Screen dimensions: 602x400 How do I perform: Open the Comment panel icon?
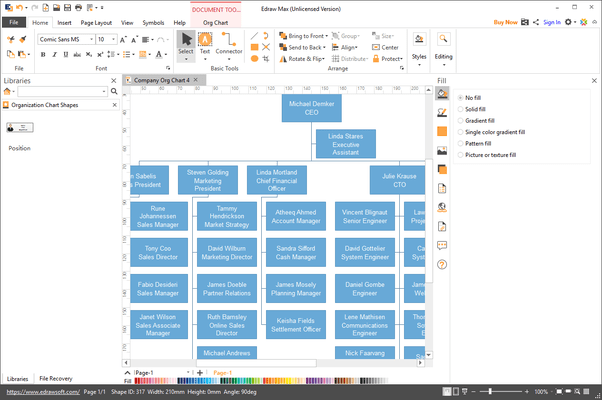tap(442, 245)
